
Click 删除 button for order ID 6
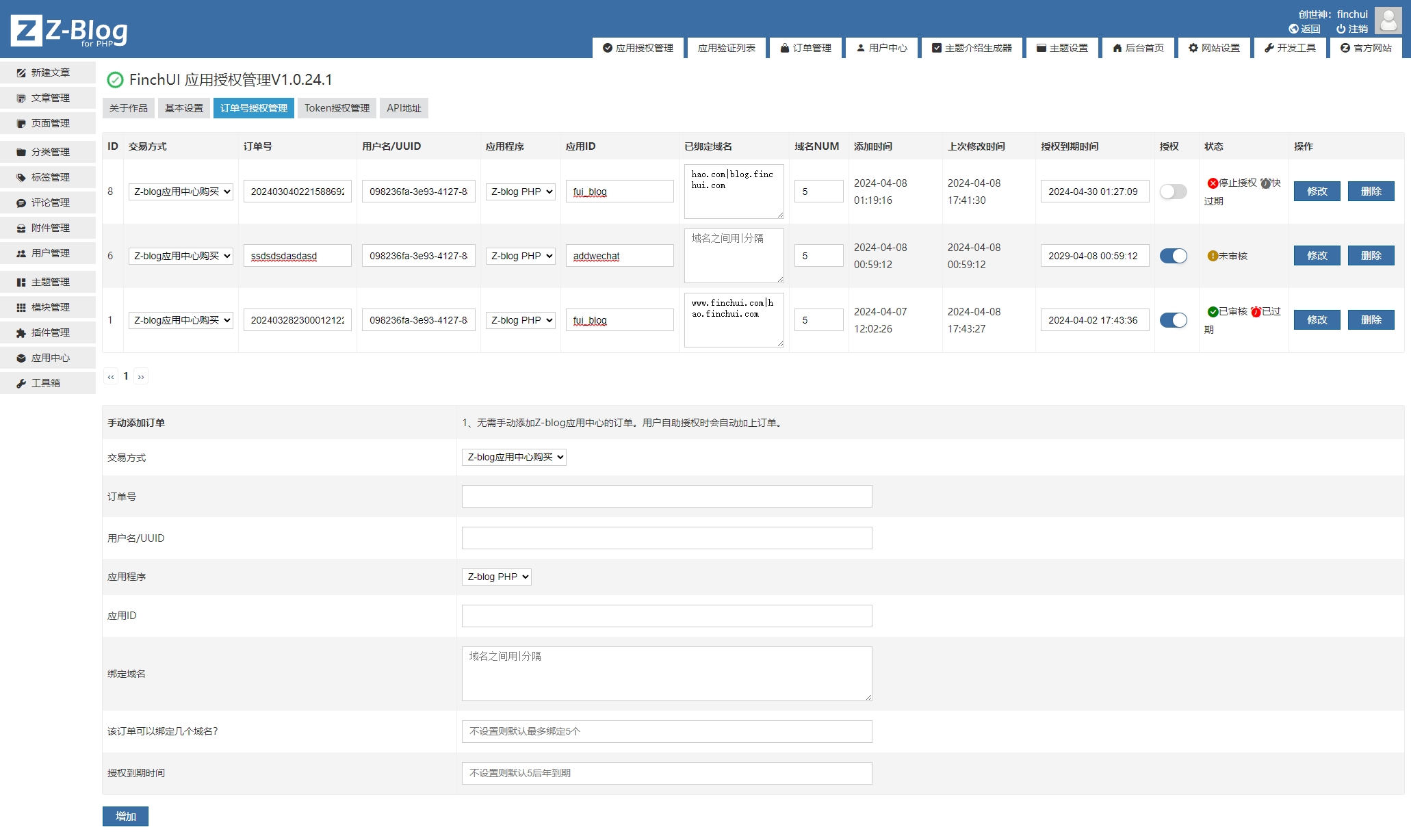coord(1371,256)
